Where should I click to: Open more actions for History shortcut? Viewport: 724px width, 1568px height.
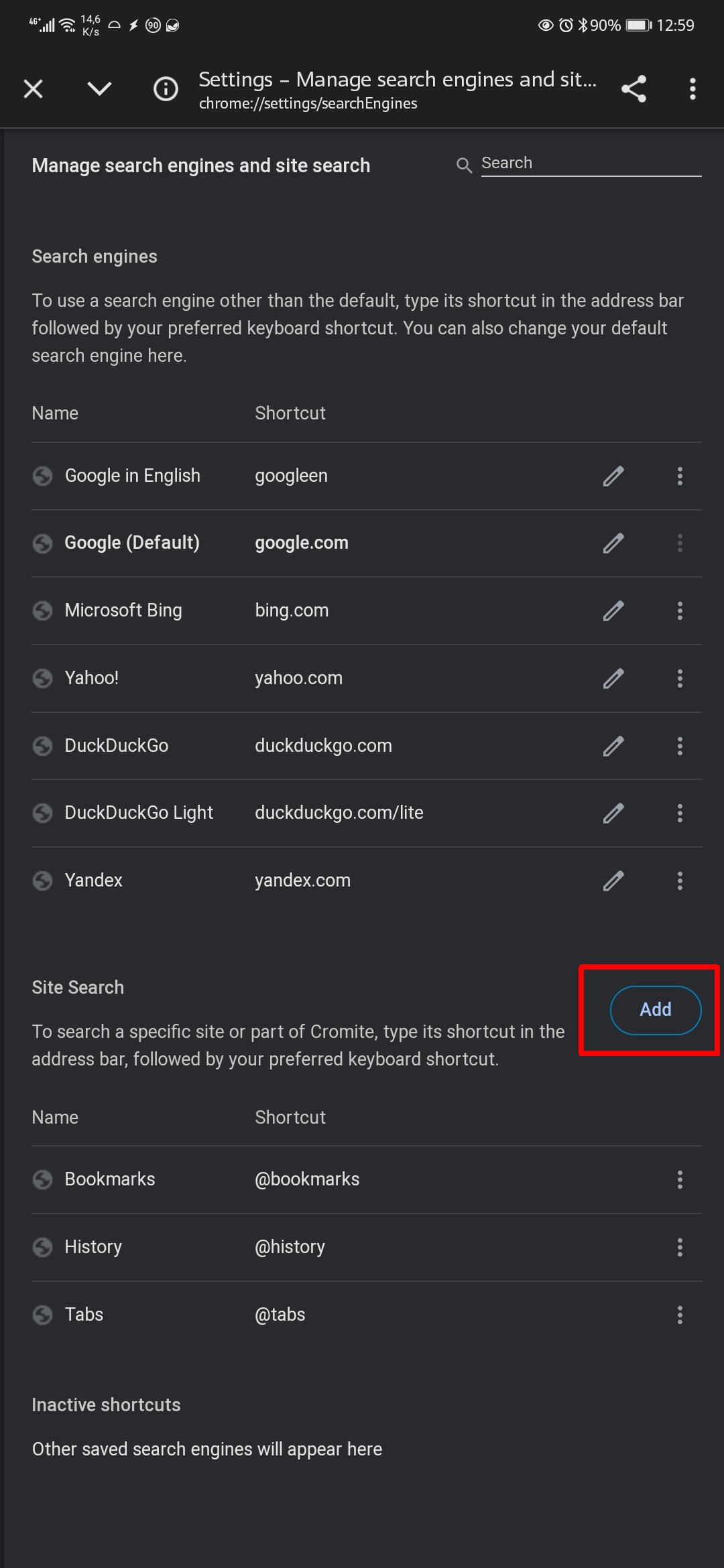[680, 1248]
